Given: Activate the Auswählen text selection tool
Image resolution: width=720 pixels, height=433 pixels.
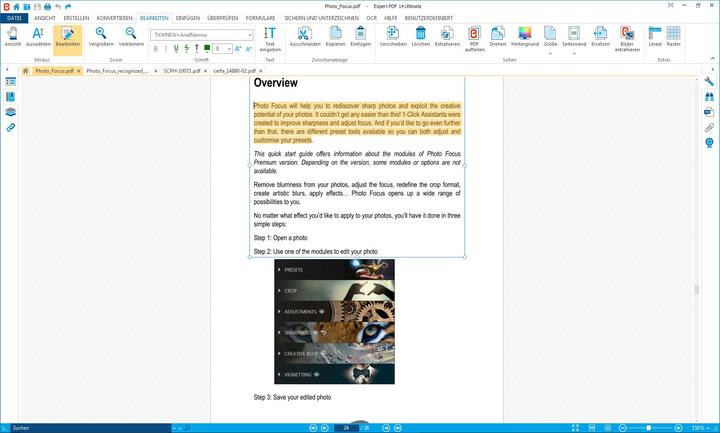Looking at the screenshot, I should click(39, 37).
